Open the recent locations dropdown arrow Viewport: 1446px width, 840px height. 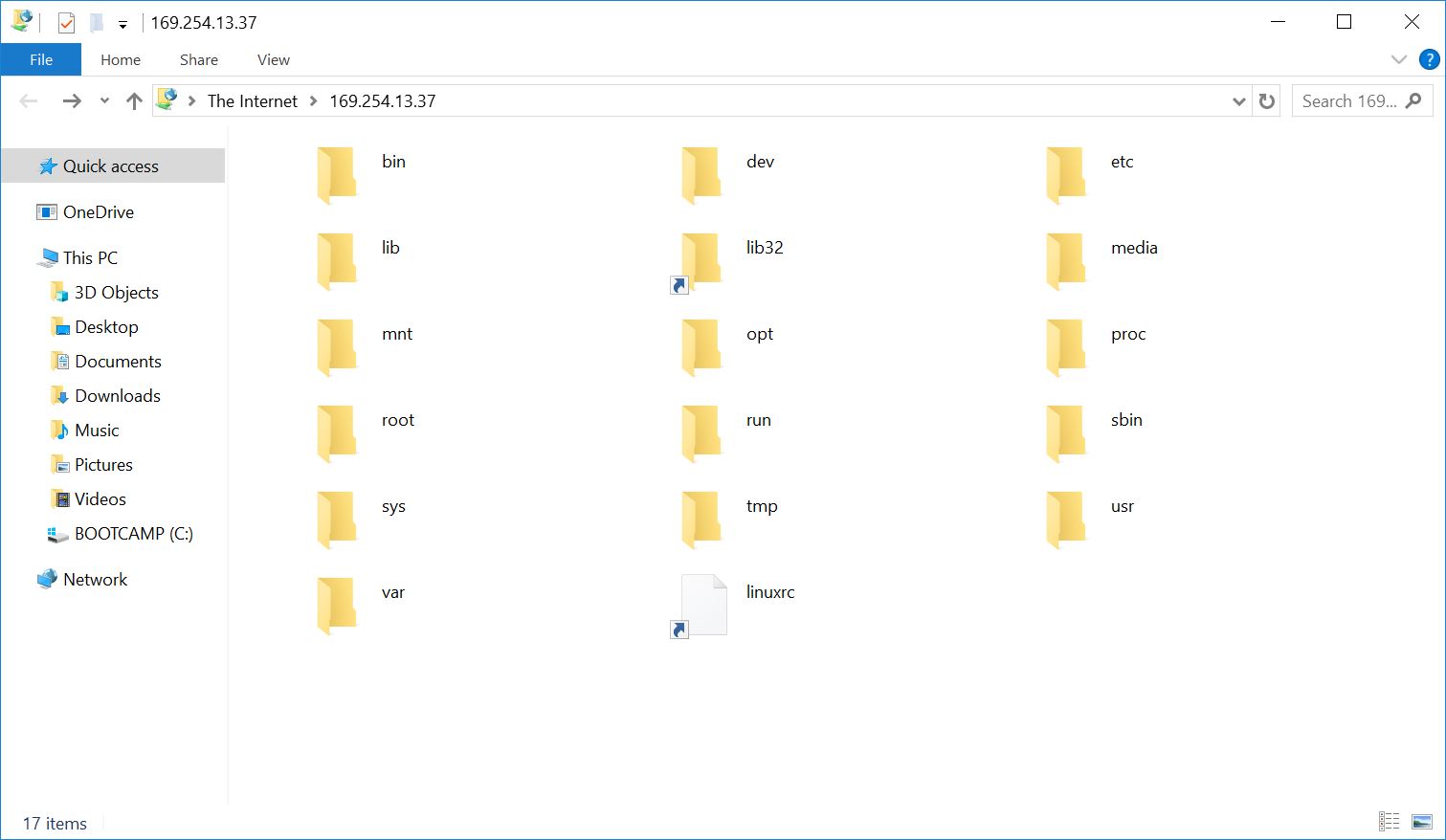pyautogui.click(x=104, y=101)
